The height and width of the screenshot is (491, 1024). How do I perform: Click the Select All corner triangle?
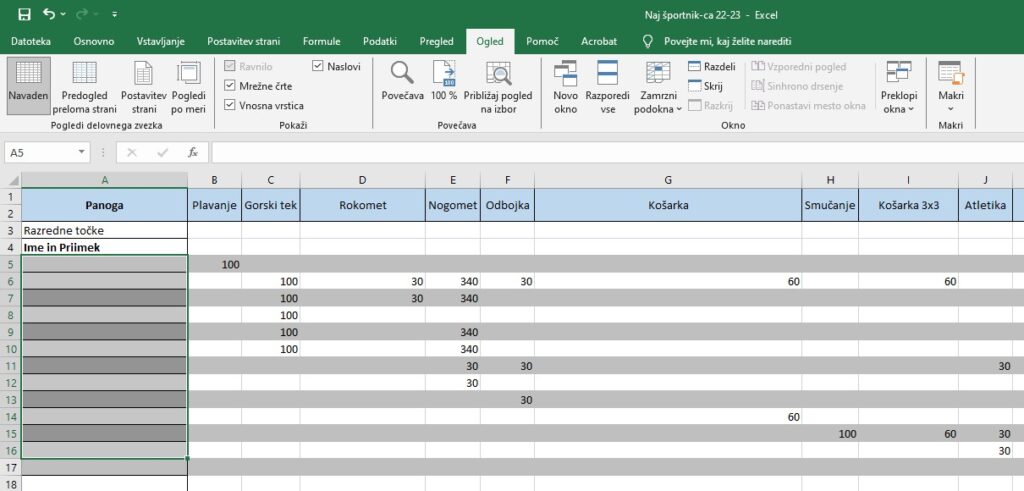point(12,180)
